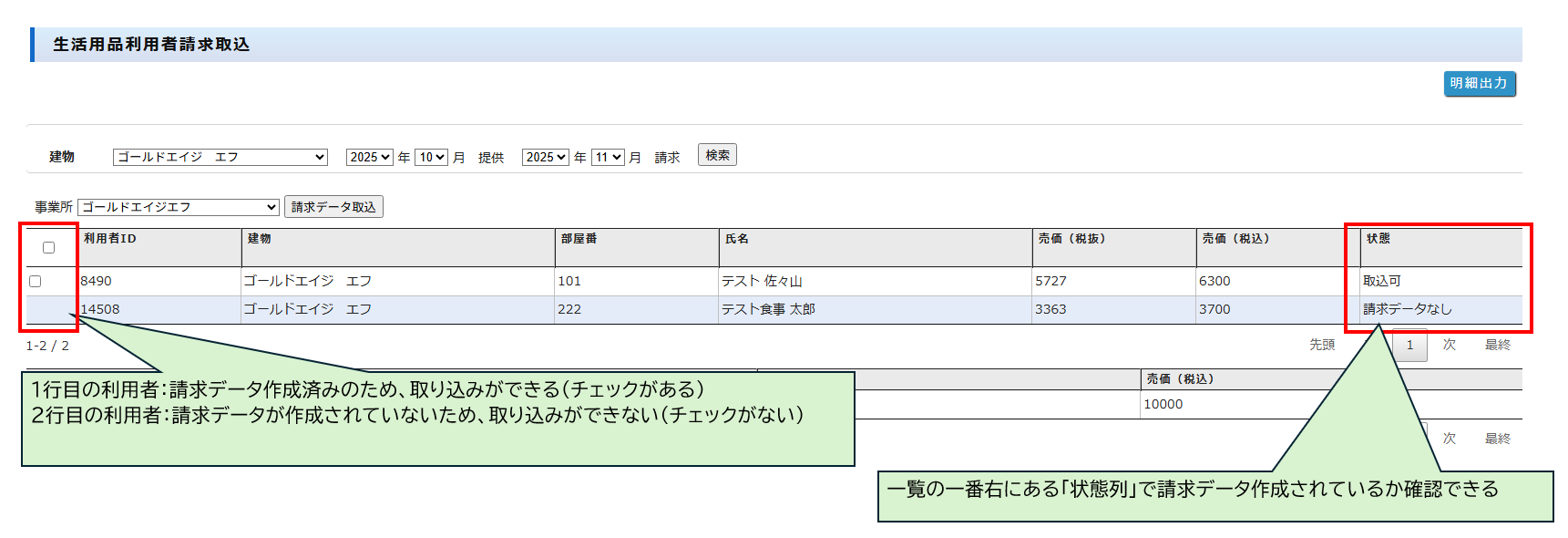
Task: Go to page 1 in pagination
Action: 1409,345
